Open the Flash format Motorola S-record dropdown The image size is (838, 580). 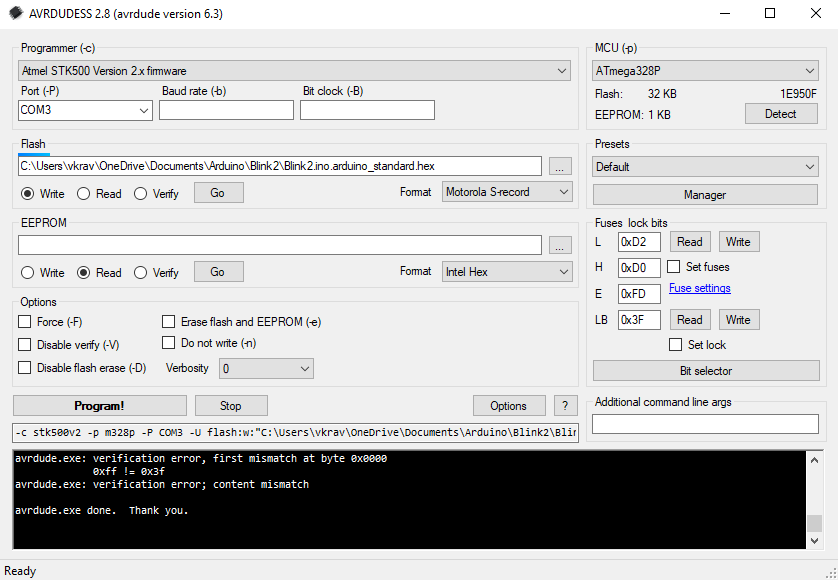pos(507,192)
